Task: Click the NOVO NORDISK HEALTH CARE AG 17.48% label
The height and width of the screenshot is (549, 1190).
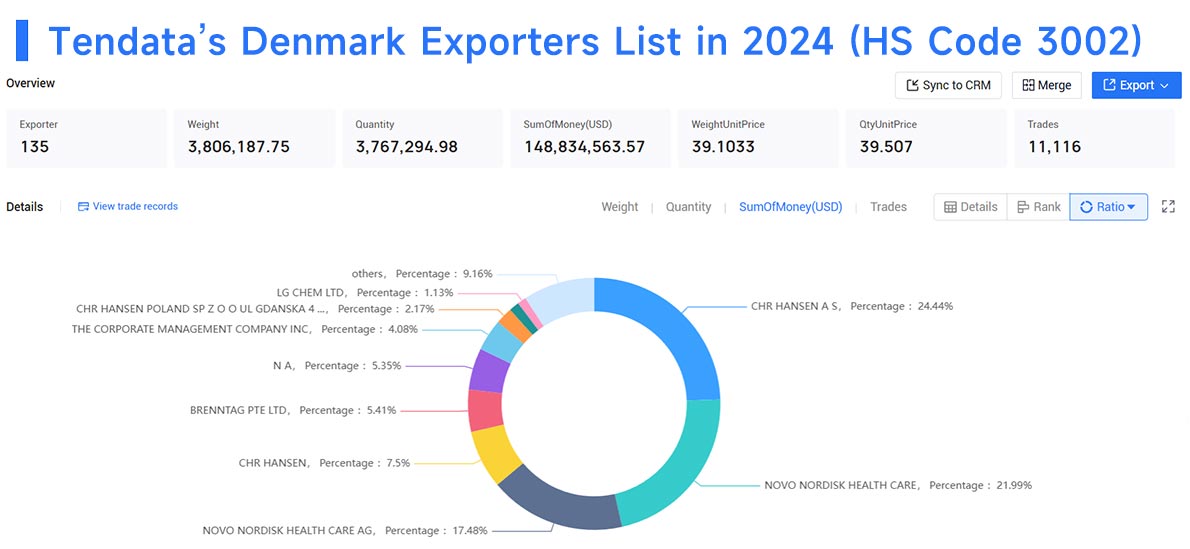Action: [345, 531]
